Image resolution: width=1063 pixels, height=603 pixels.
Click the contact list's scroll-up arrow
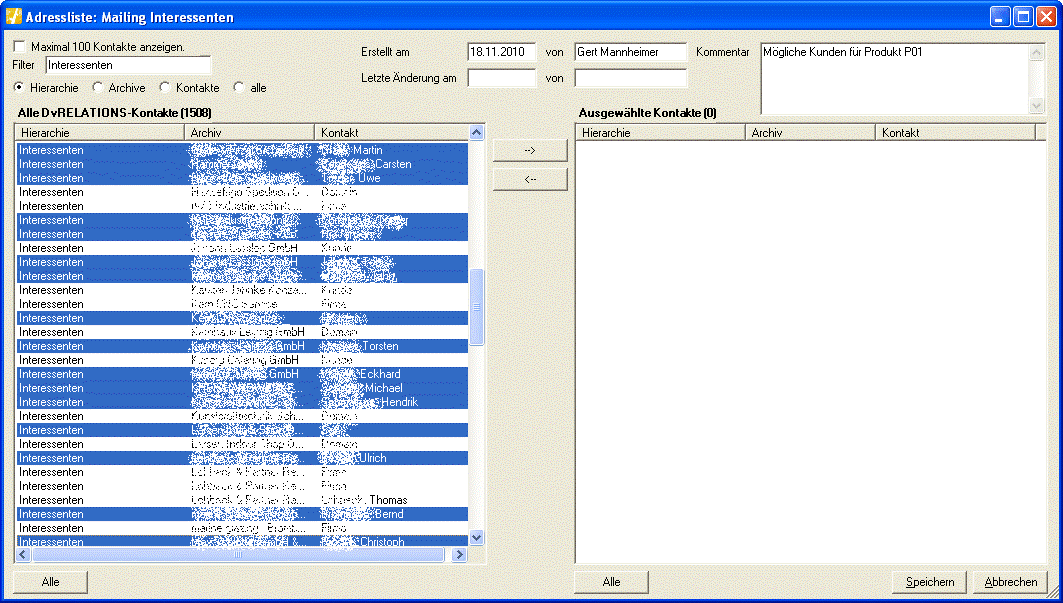(x=477, y=133)
